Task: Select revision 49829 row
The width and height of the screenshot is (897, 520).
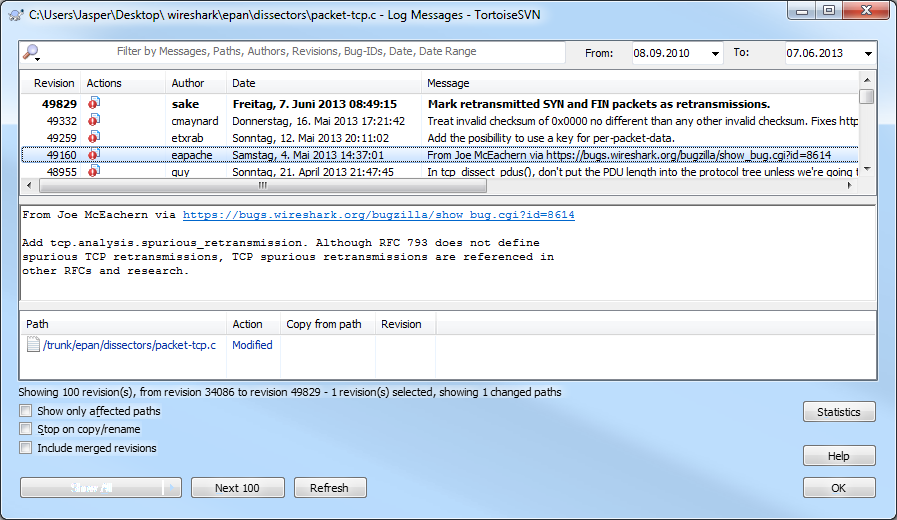Action: pyautogui.click(x=439, y=104)
